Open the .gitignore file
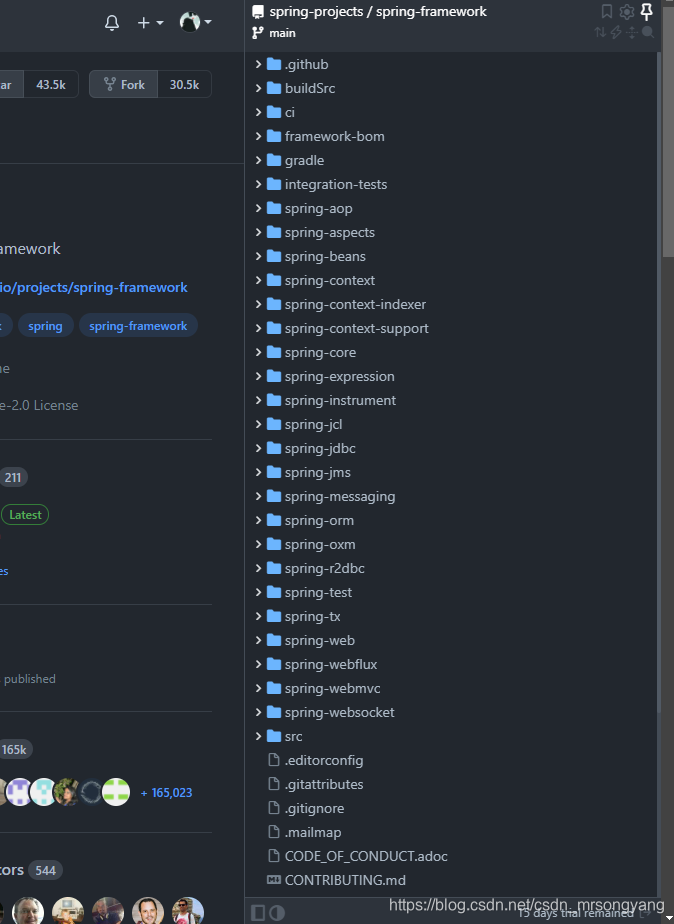This screenshot has height=924, width=674. 314,808
